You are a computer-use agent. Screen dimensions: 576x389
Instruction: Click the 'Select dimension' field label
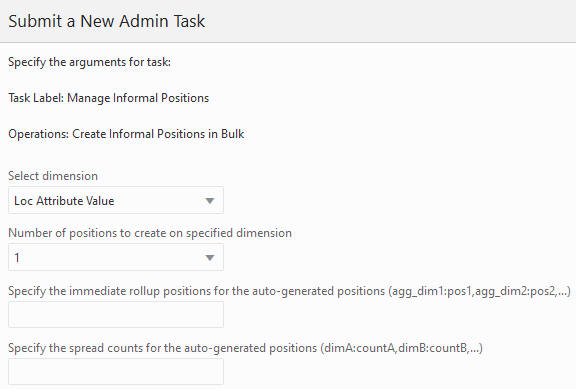53,176
